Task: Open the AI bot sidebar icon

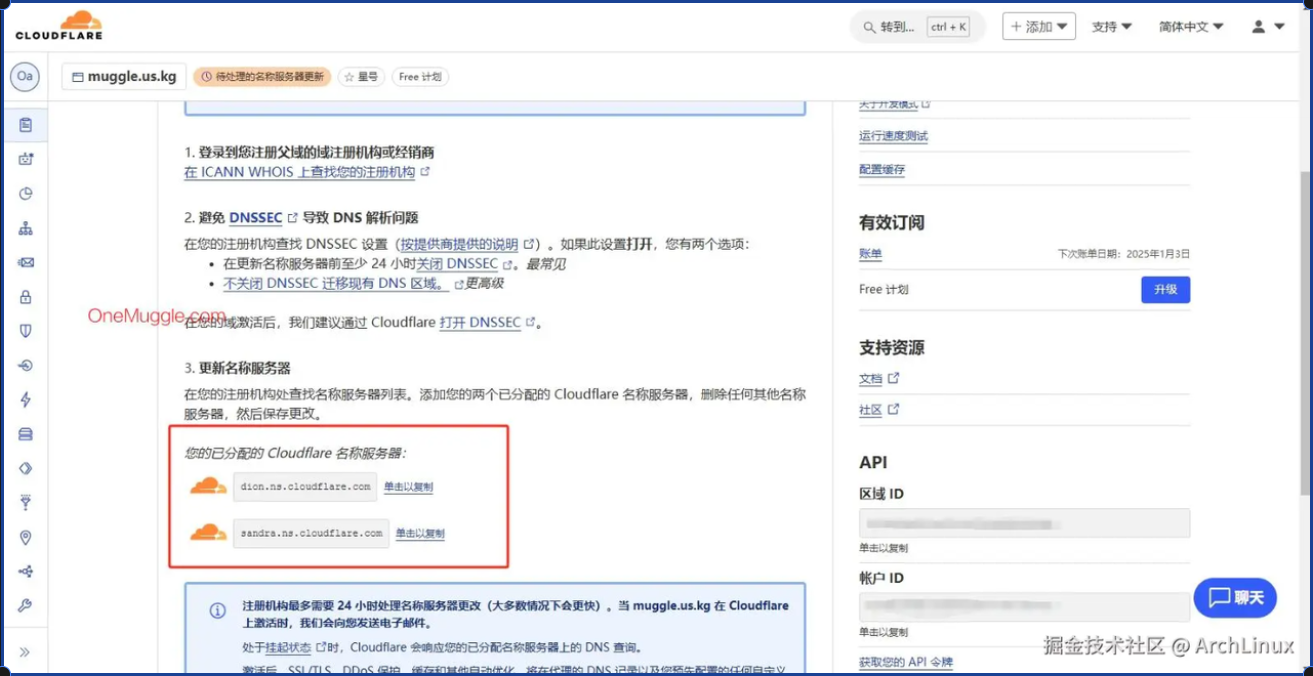Action: coord(25,159)
